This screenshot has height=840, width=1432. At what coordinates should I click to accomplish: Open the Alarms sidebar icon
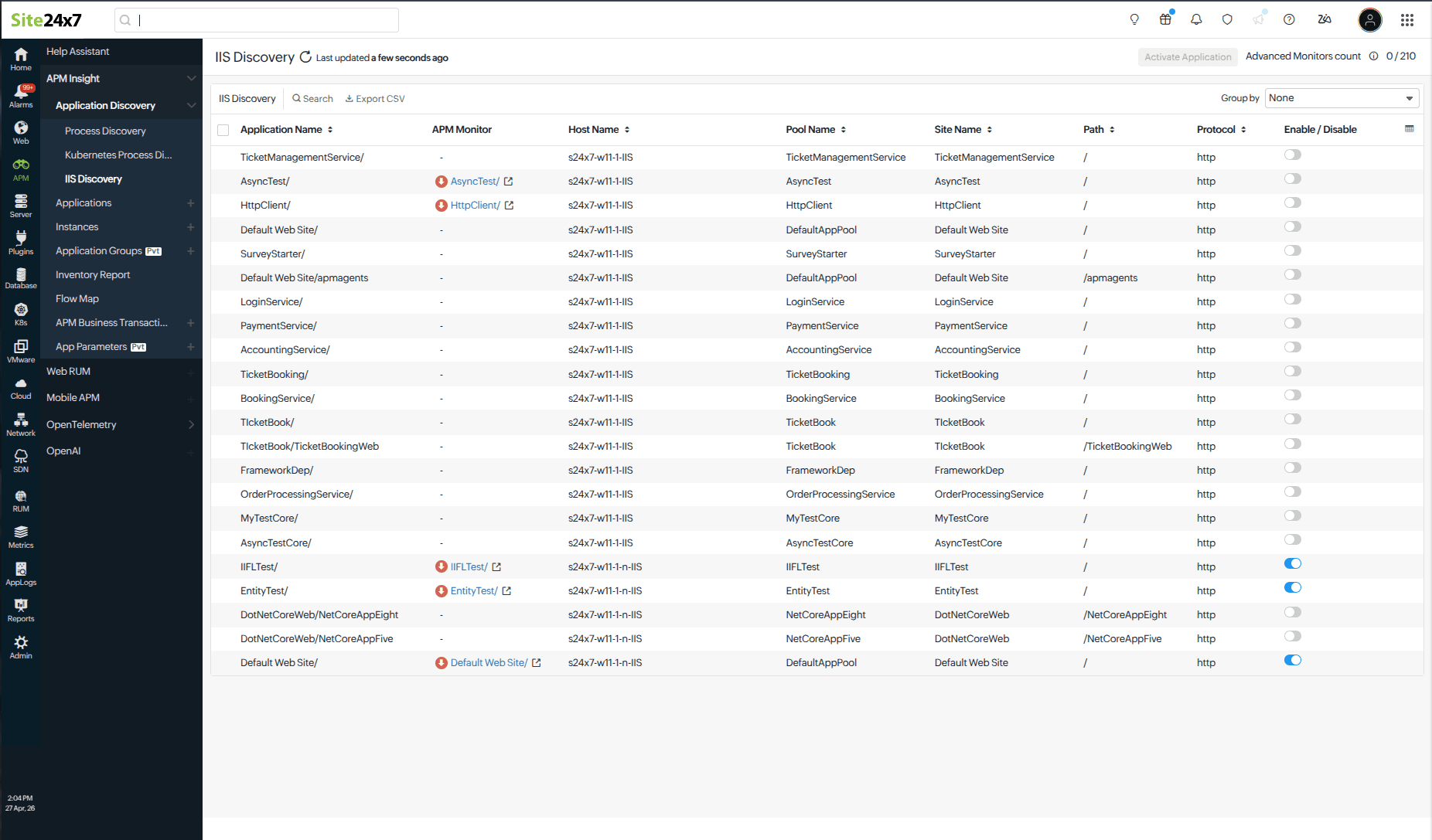21,96
